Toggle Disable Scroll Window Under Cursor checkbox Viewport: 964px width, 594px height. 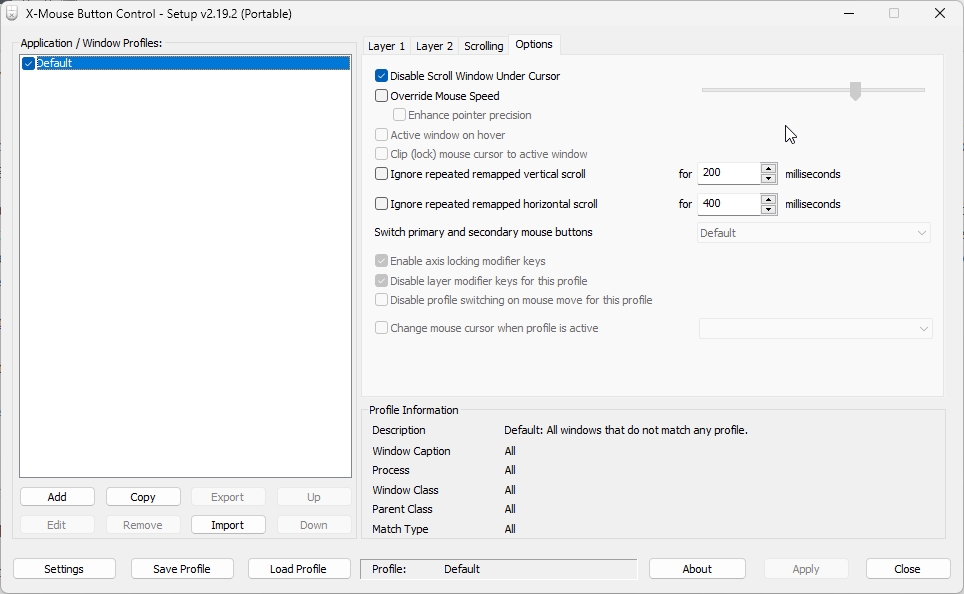(381, 76)
